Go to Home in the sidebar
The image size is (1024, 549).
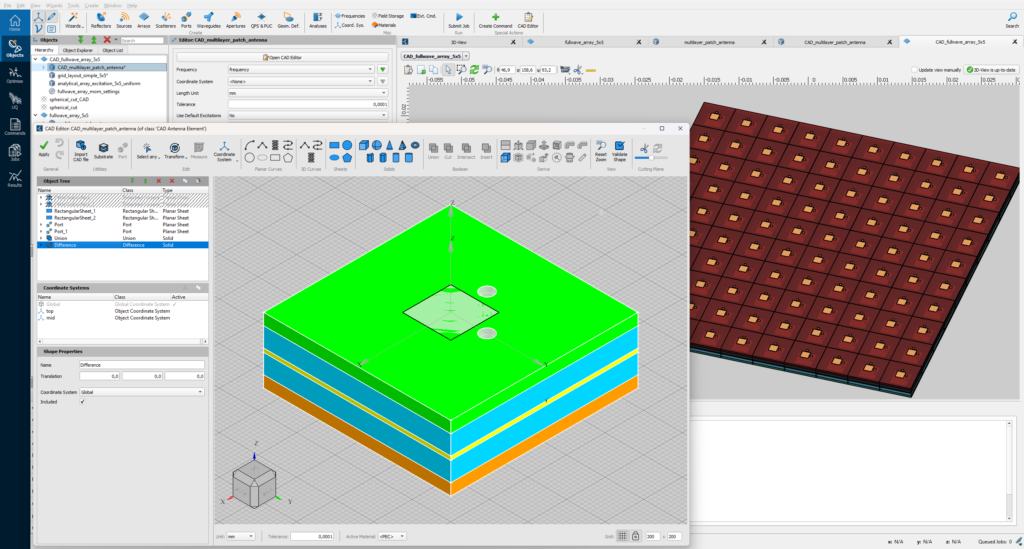(x=14, y=24)
